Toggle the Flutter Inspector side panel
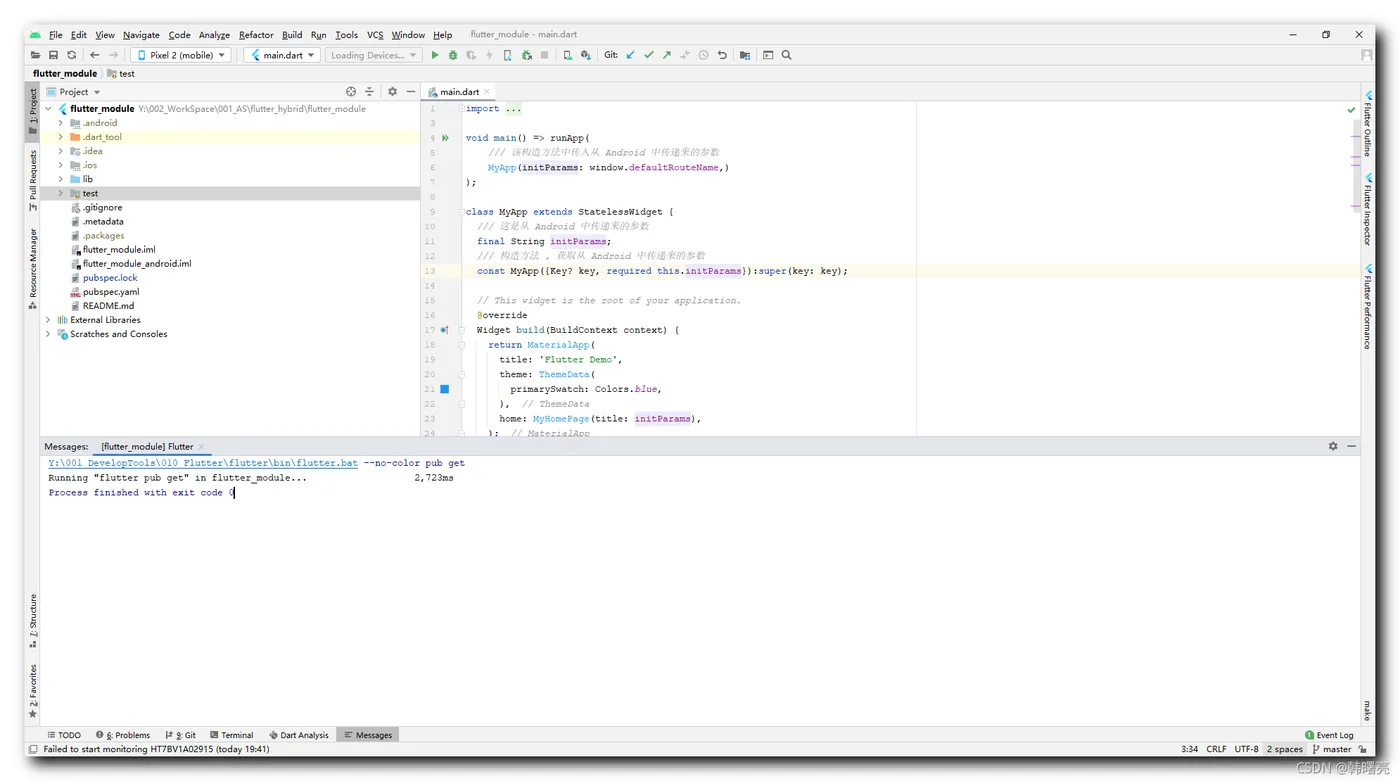 point(1367,209)
